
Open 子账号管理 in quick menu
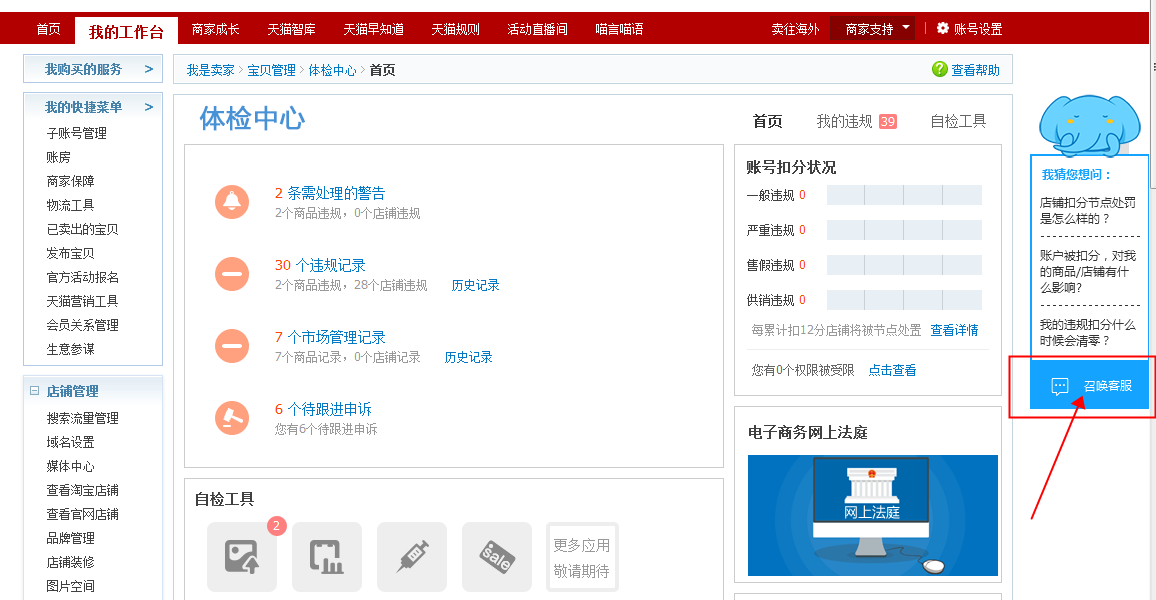[77, 133]
